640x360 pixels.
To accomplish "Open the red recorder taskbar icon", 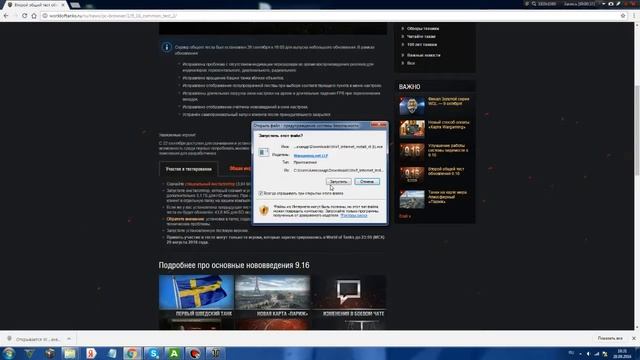I will (195, 353).
